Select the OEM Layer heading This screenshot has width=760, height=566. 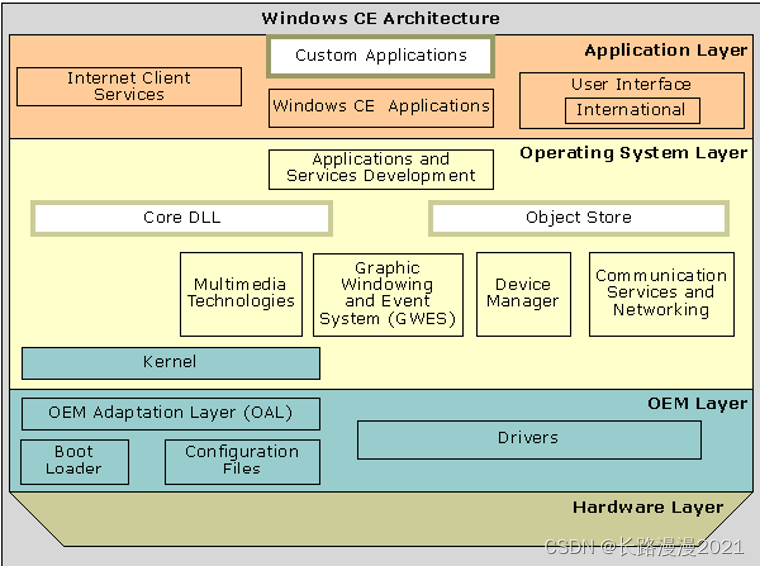click(x=697, y=403)
